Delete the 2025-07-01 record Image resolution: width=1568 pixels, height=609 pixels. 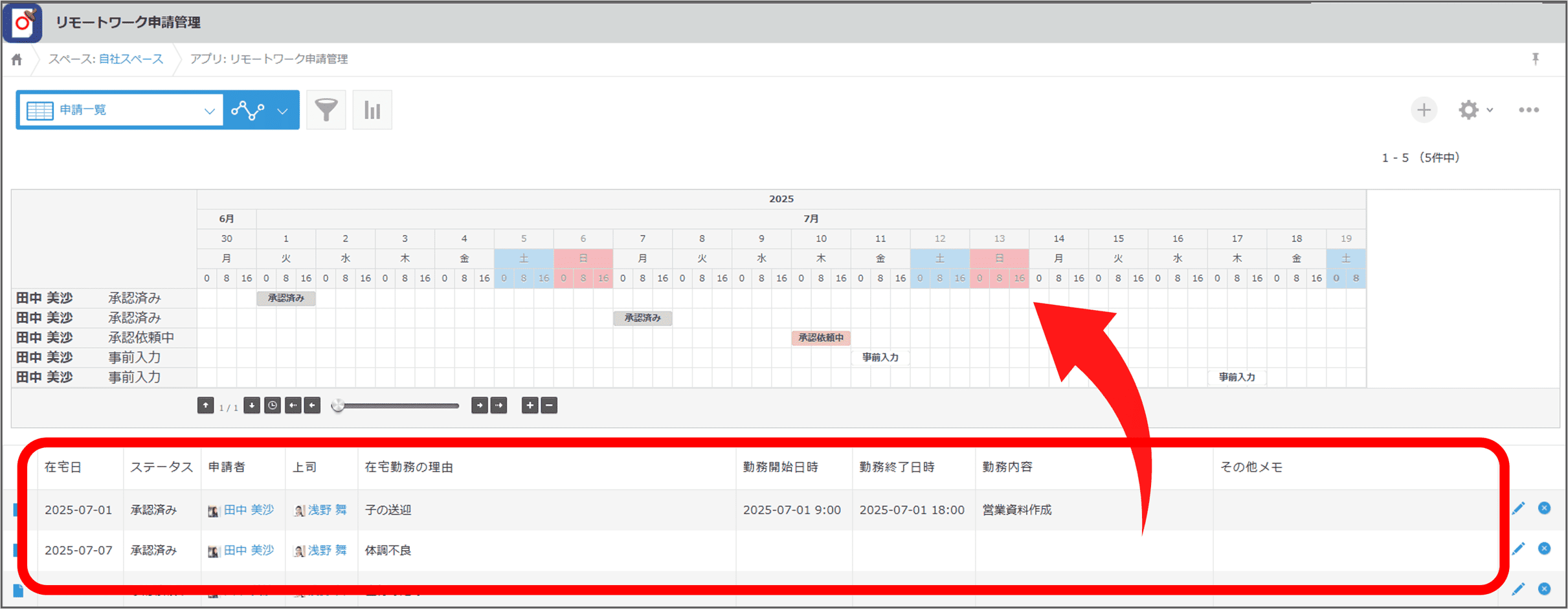click(1545, 508)
